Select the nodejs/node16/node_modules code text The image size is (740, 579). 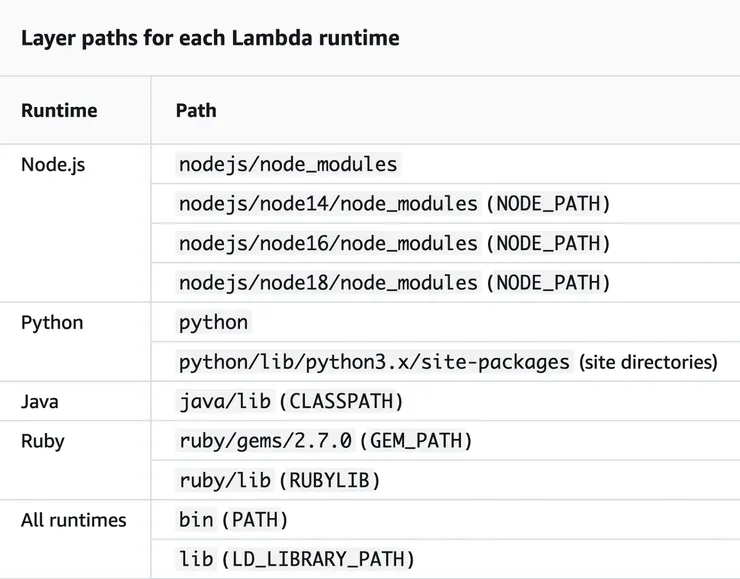coord(328,243)
